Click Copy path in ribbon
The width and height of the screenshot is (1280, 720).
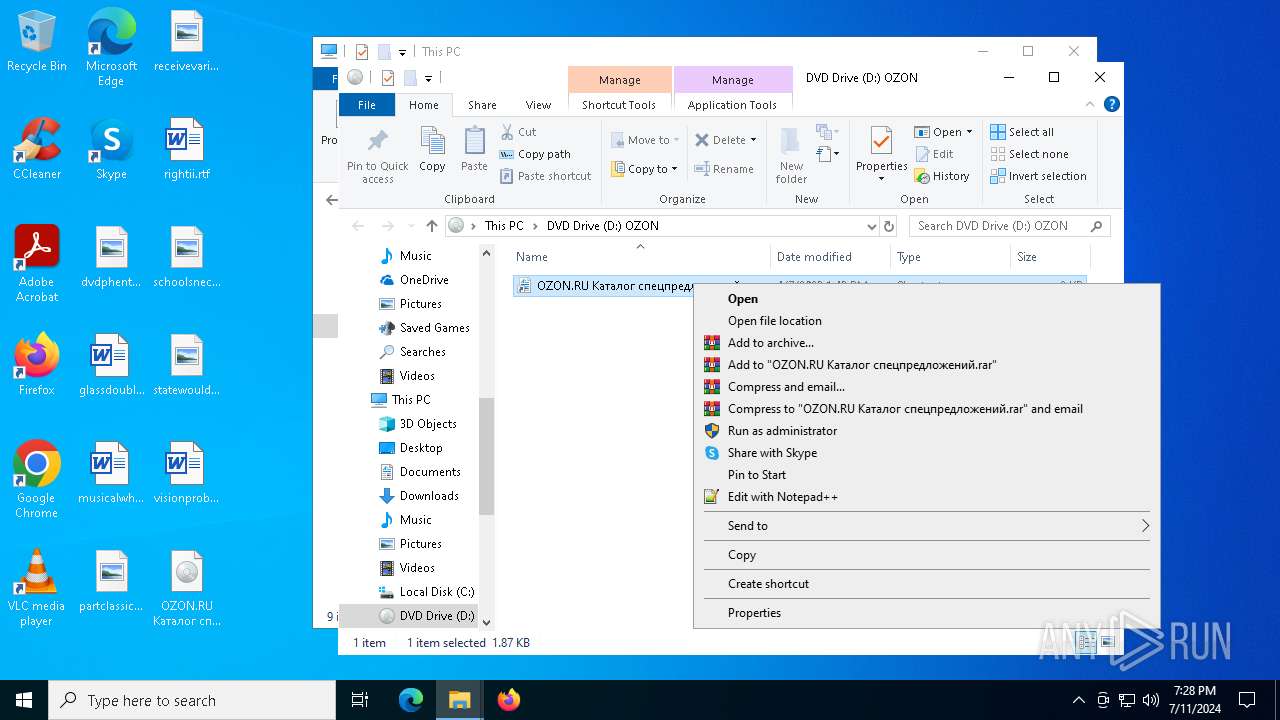(535, 154)
